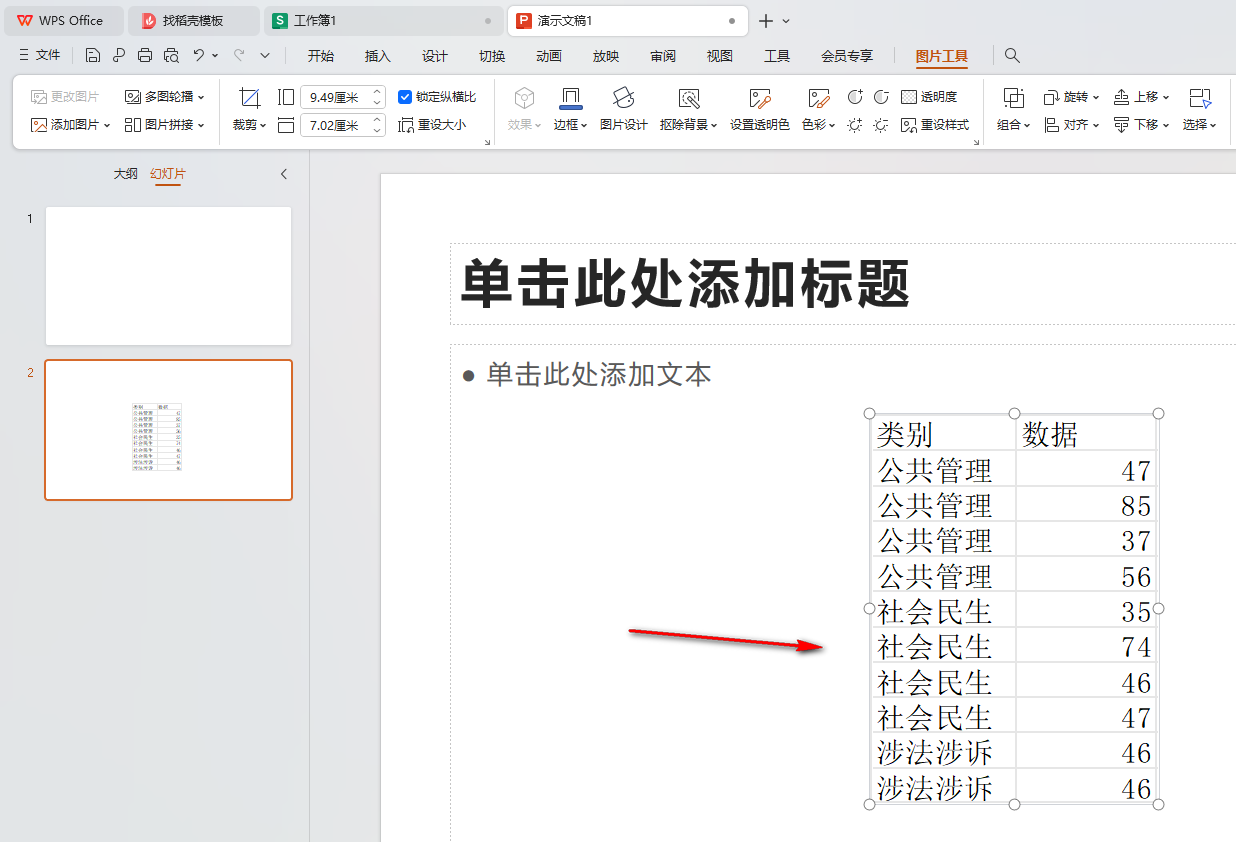Screen dimensions: 1236x842
Task: Switch to the 动画 ribbon tab
Action: click(549, 56)
